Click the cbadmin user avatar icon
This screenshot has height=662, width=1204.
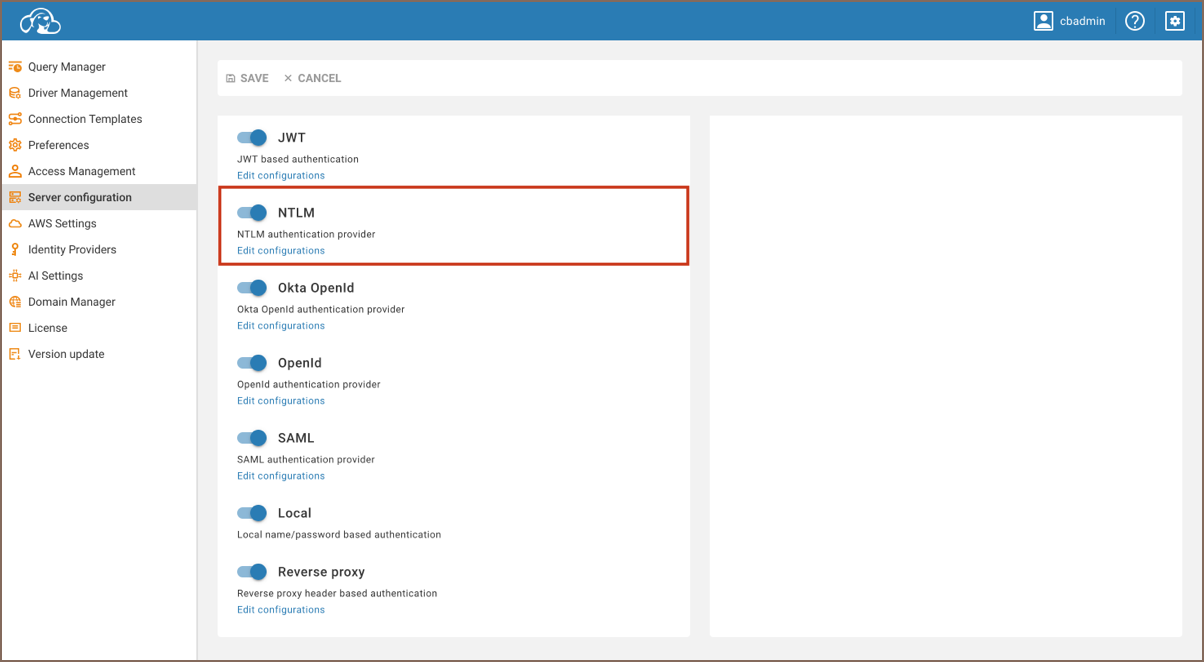(x=1043, y=21)
